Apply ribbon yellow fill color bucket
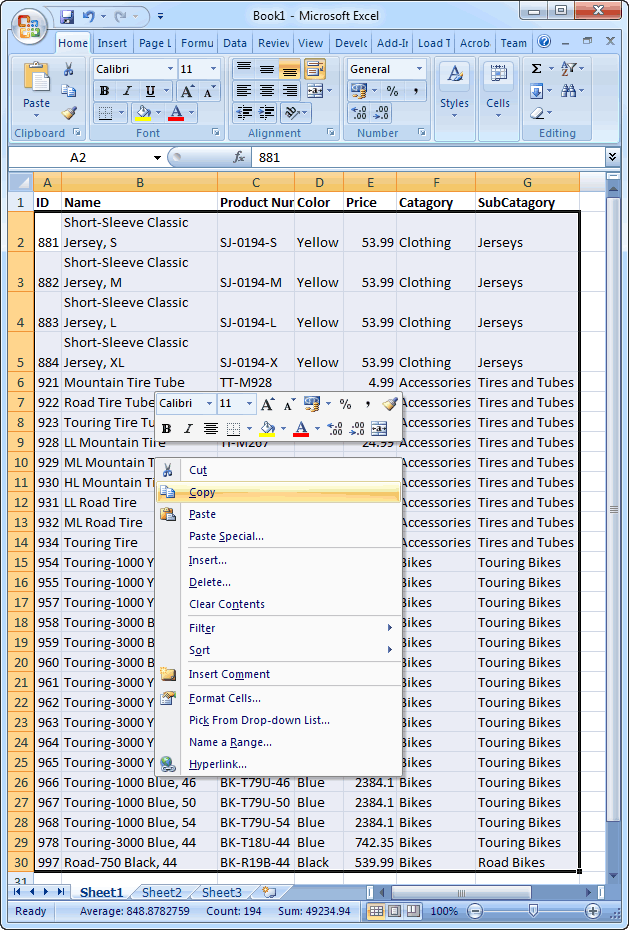 (143, 113)
